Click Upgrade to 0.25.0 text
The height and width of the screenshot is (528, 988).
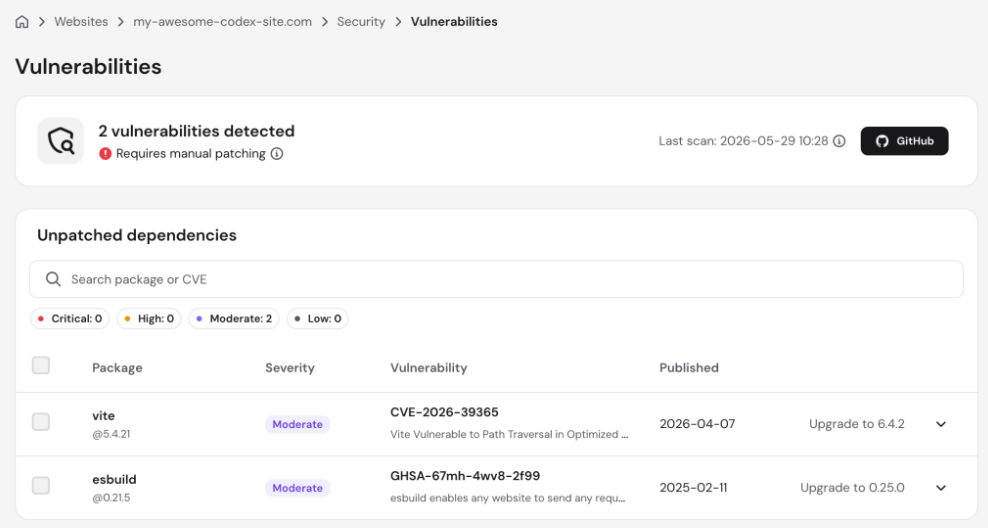pos(853,488)
